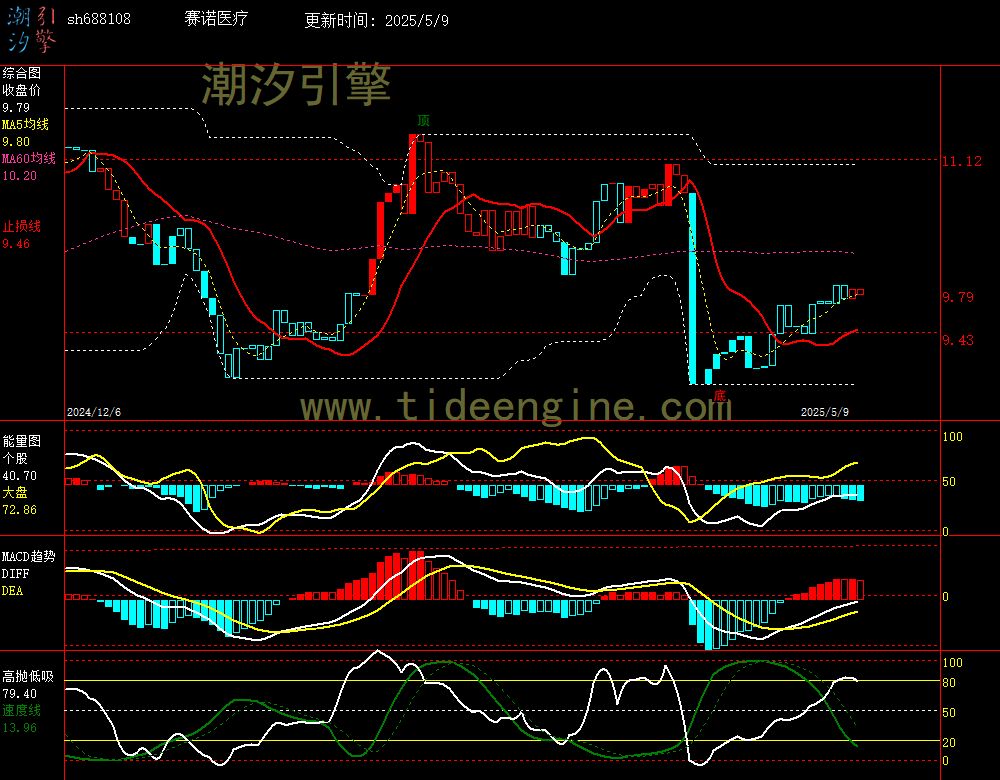The width and height of the screenshot is (1000, 780).
Task: Select the pink MA60均线 legend label
Action: click(29, 158)
